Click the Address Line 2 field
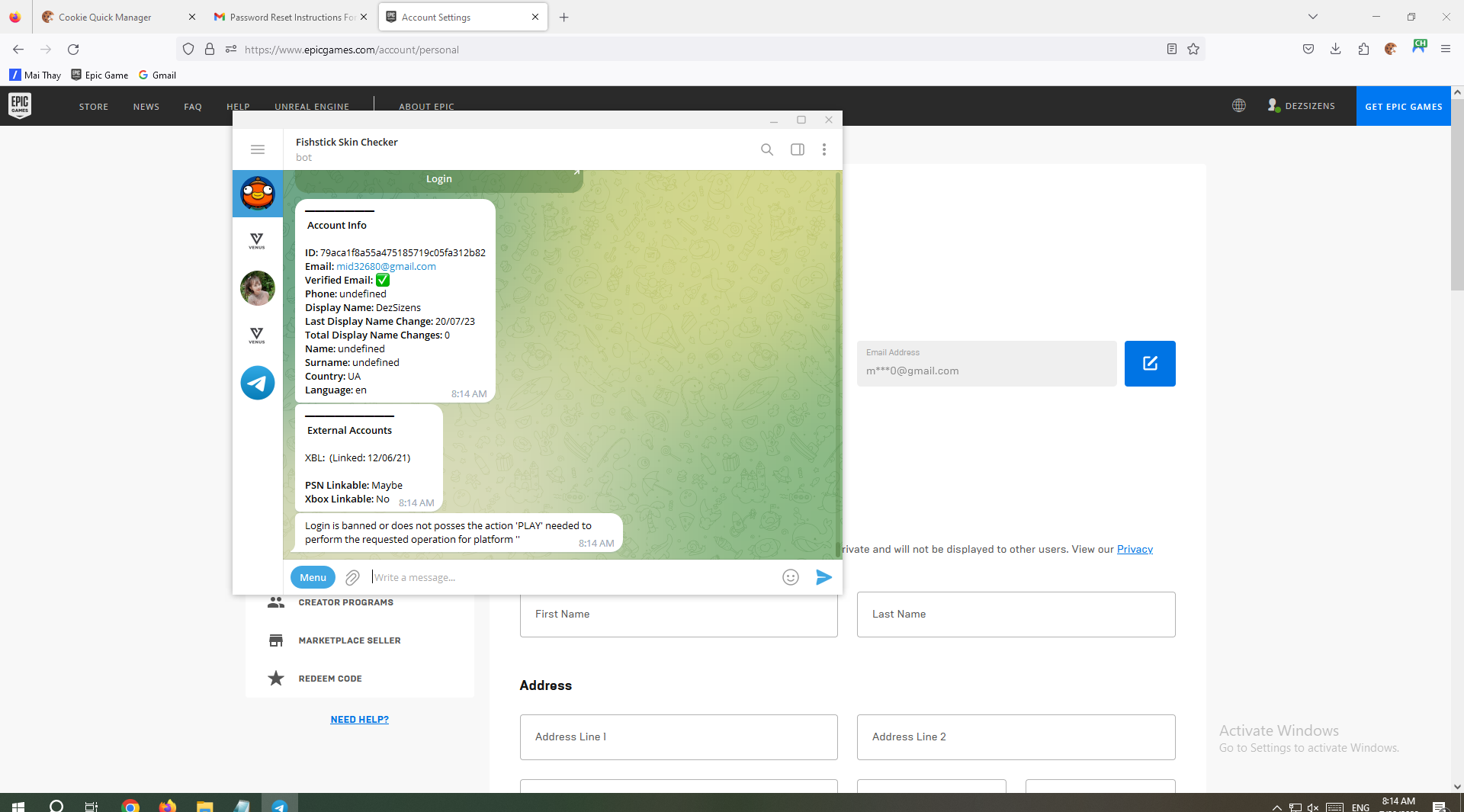1464x812 pixels. coord(1016,737)
